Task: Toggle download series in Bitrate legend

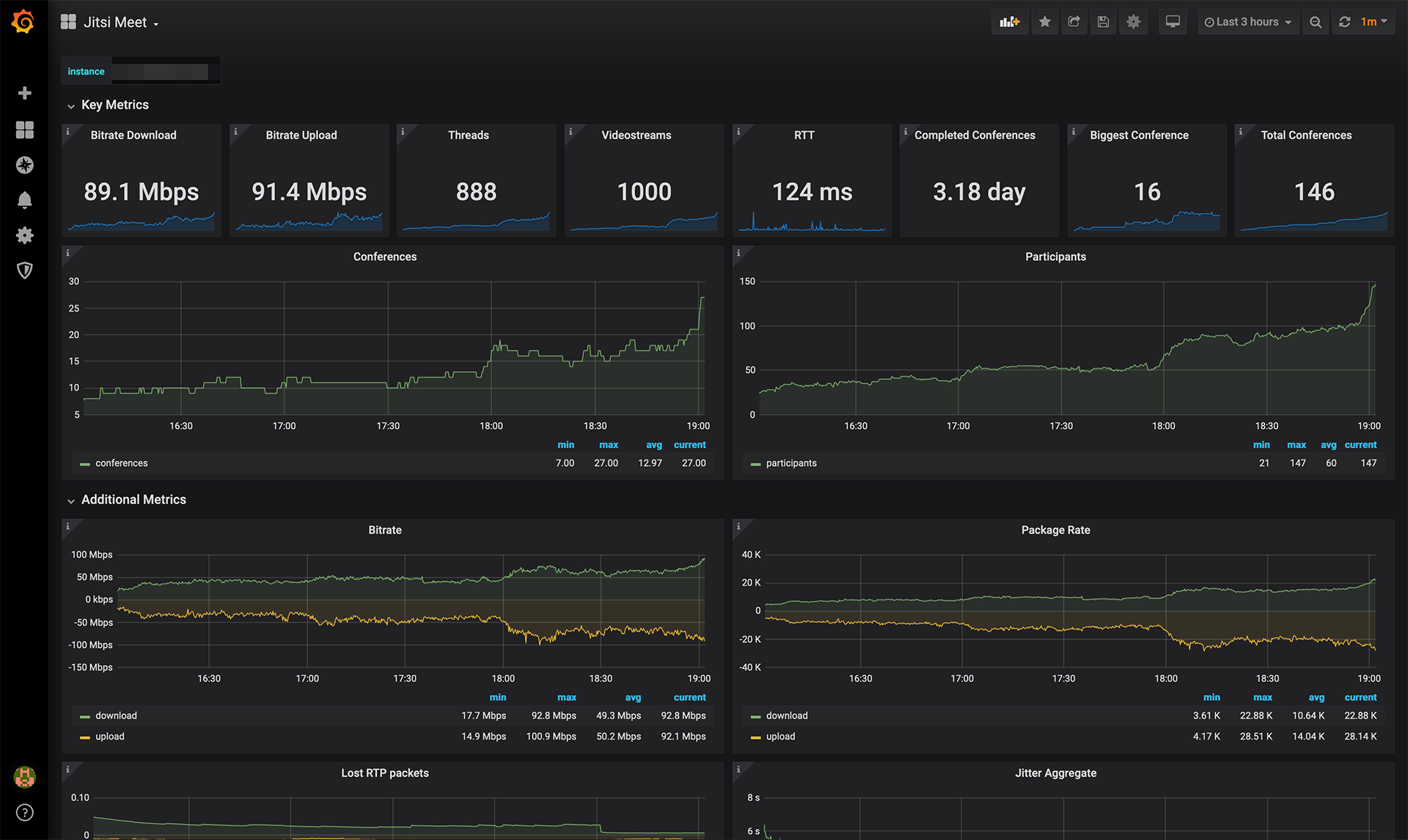Action: (116, 715)
